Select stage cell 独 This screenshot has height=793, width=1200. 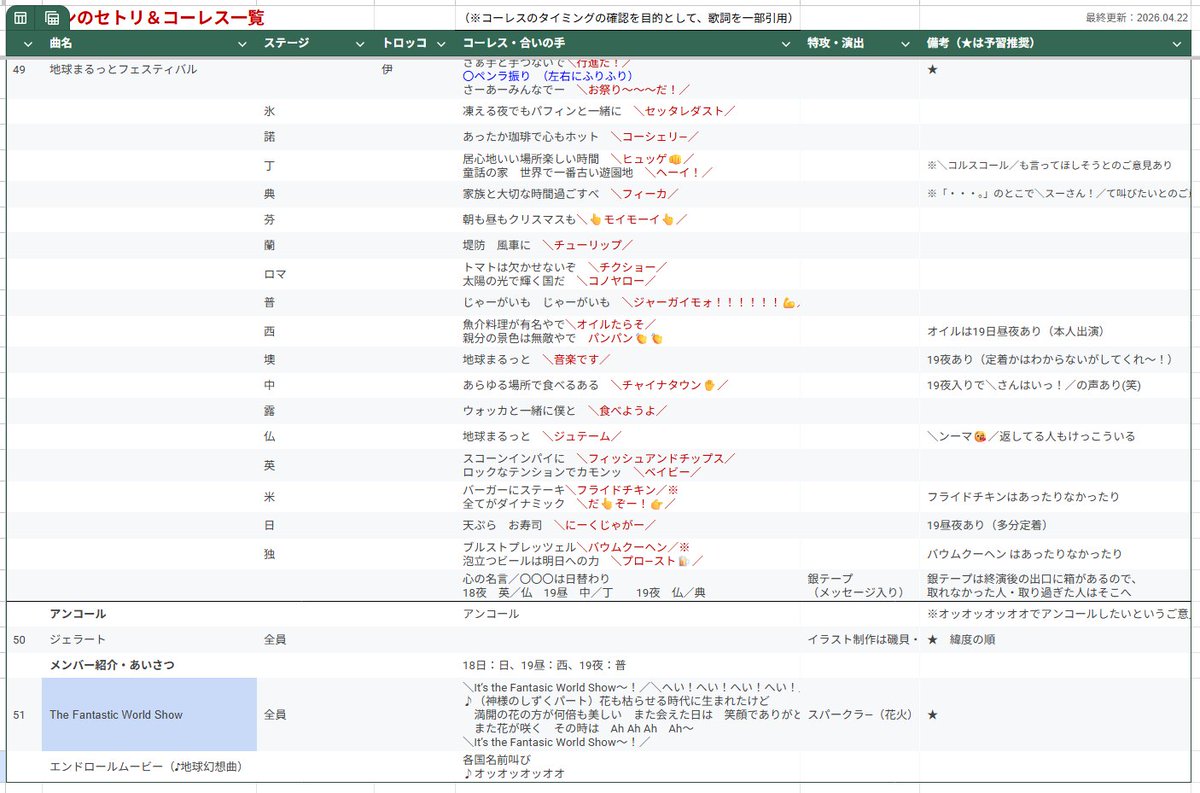(x=315, y=554)
